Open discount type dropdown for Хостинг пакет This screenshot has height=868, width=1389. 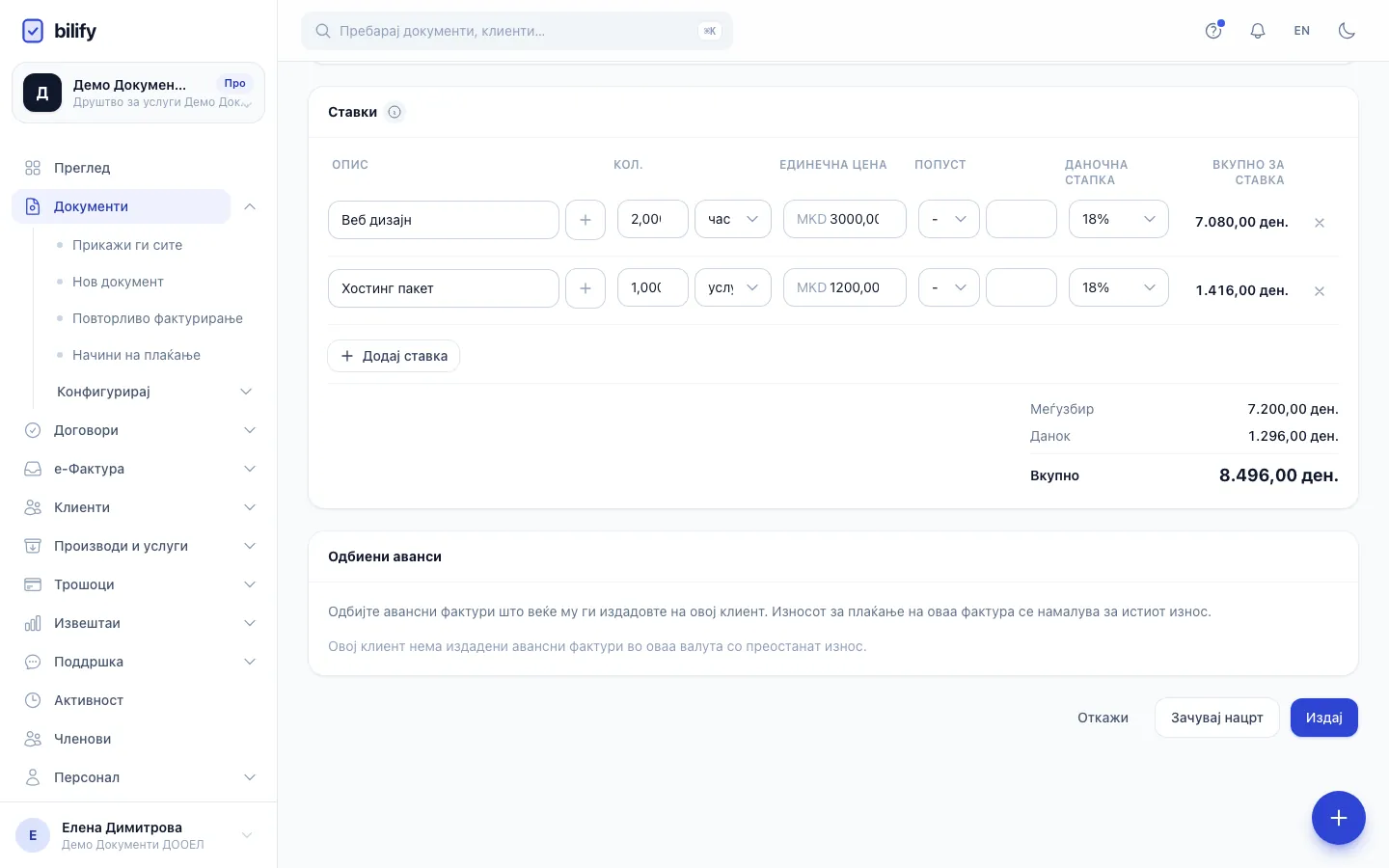coord(949,287)
